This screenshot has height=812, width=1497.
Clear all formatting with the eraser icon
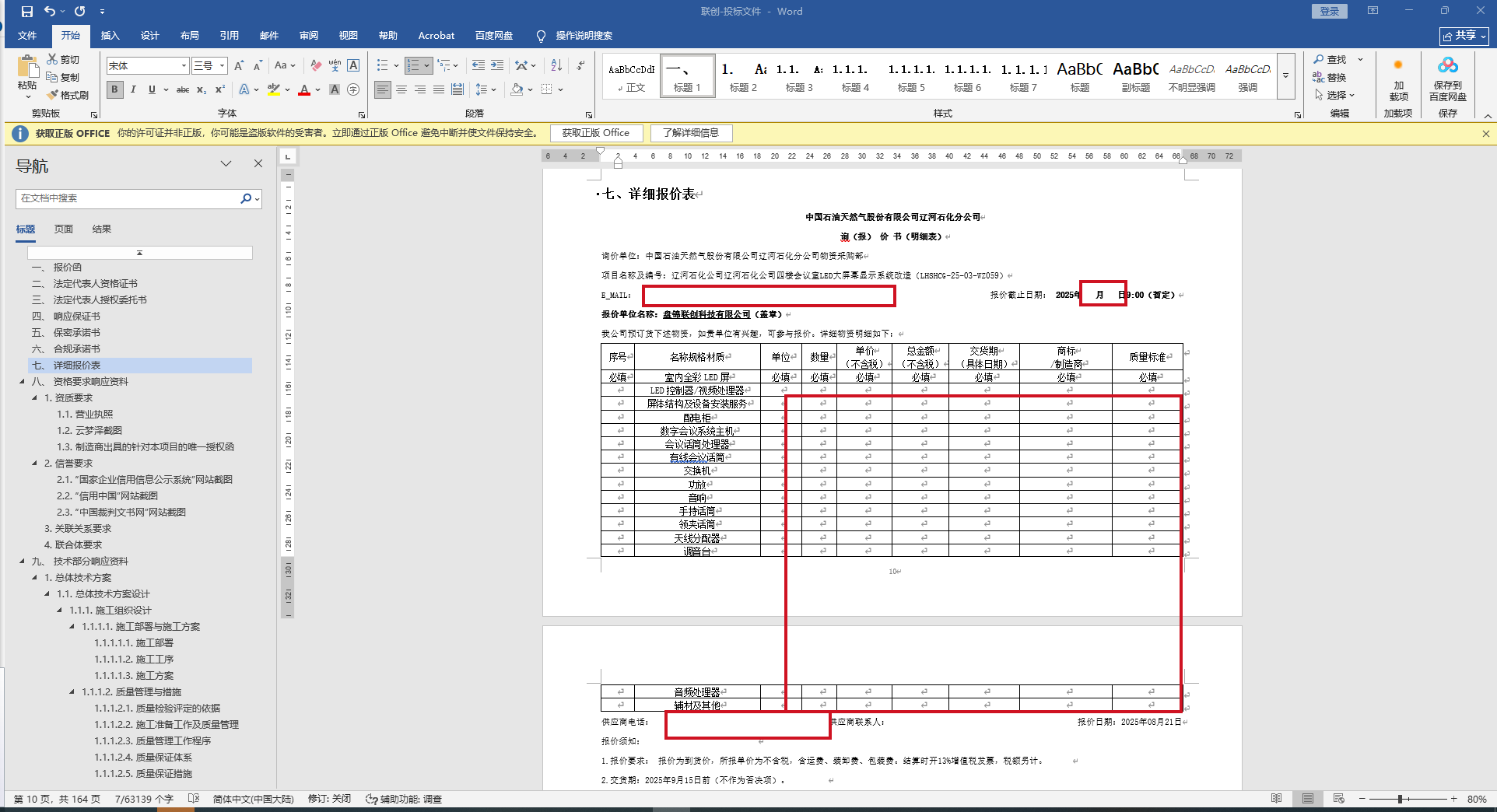tap(315, 66)
